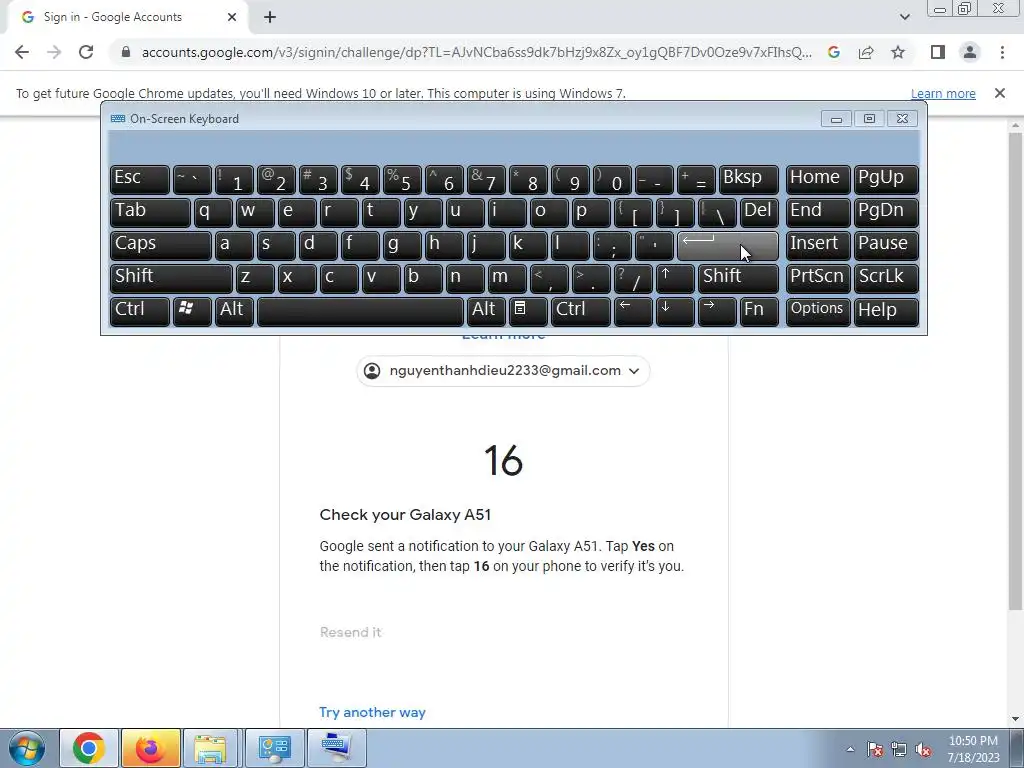Open the Windows Start button
1024x768 pixels.
26,748
